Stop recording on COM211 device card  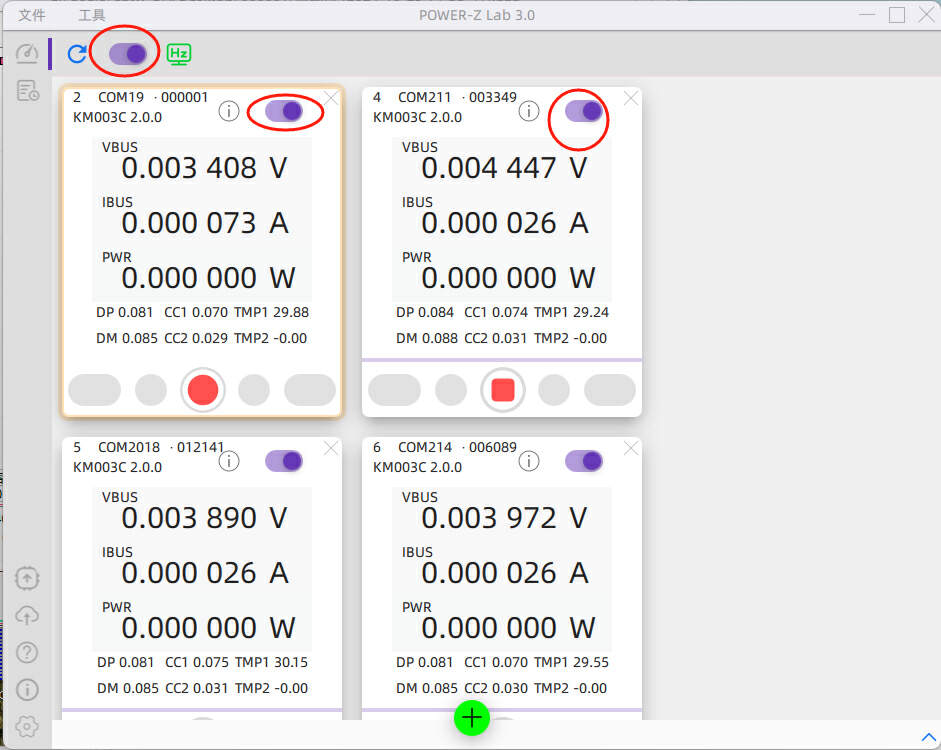pyautogui.click(x=502, y=390)
